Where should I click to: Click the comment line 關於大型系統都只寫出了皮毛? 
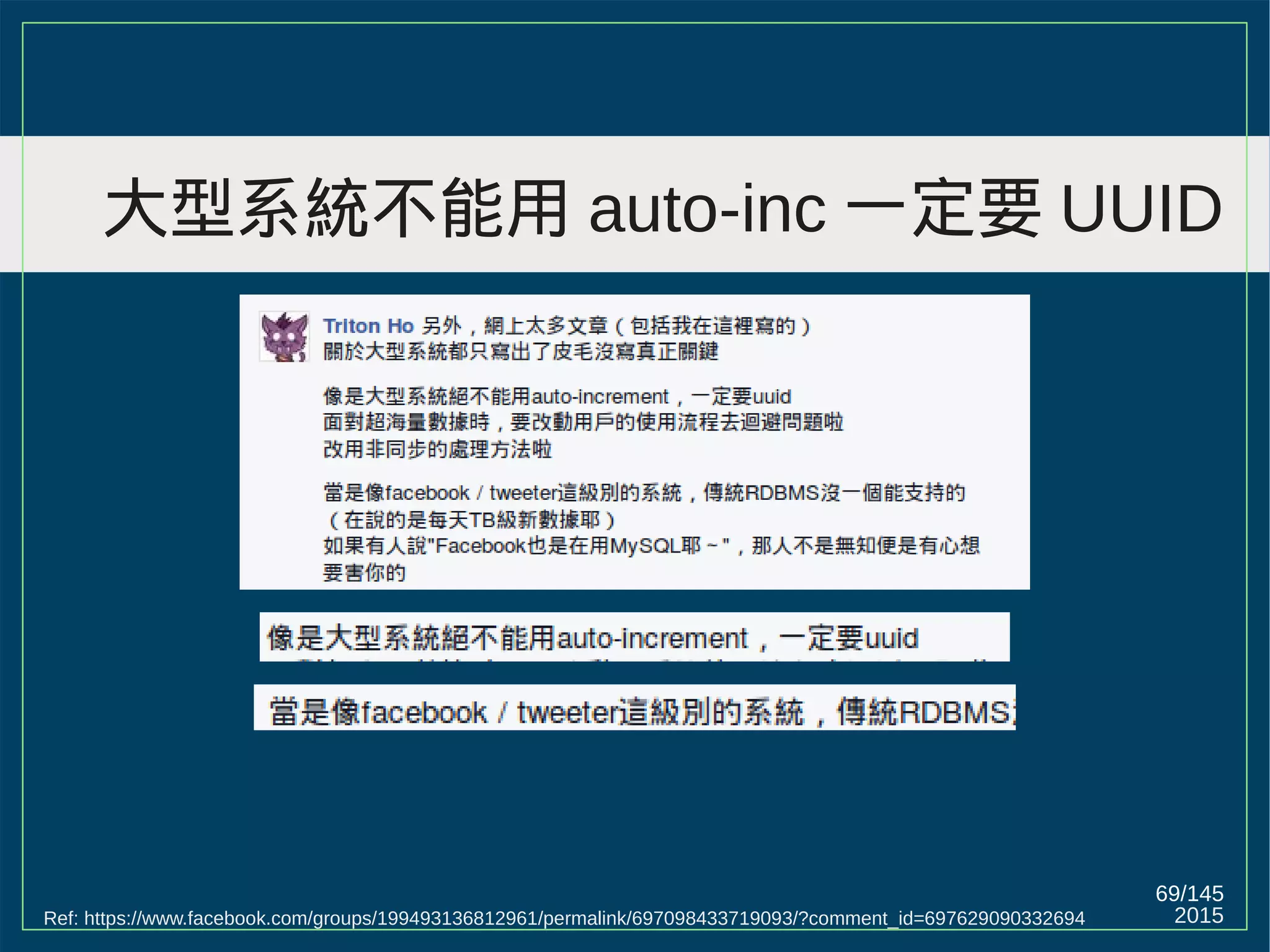coord(521,352)
